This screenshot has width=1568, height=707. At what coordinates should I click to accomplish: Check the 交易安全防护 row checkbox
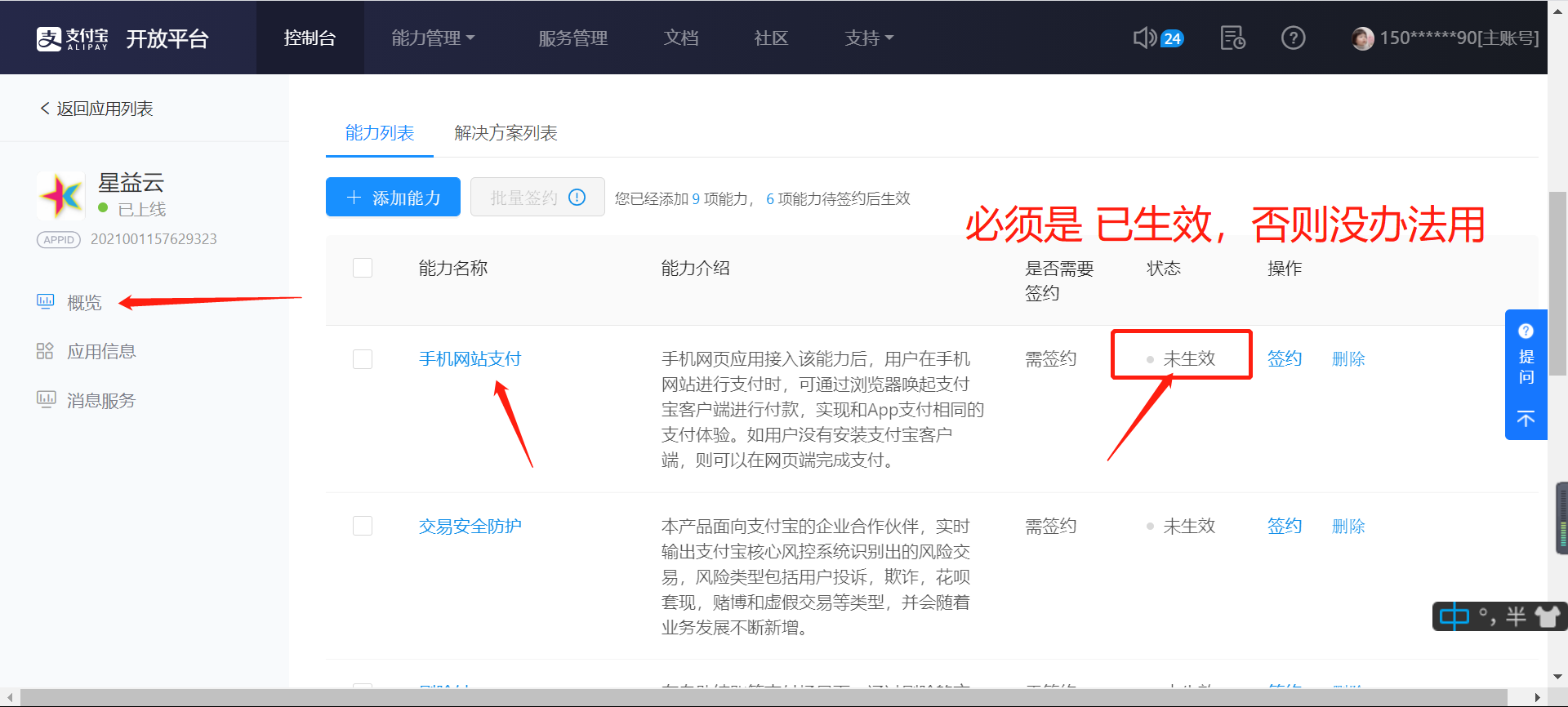tap(363, 526)
